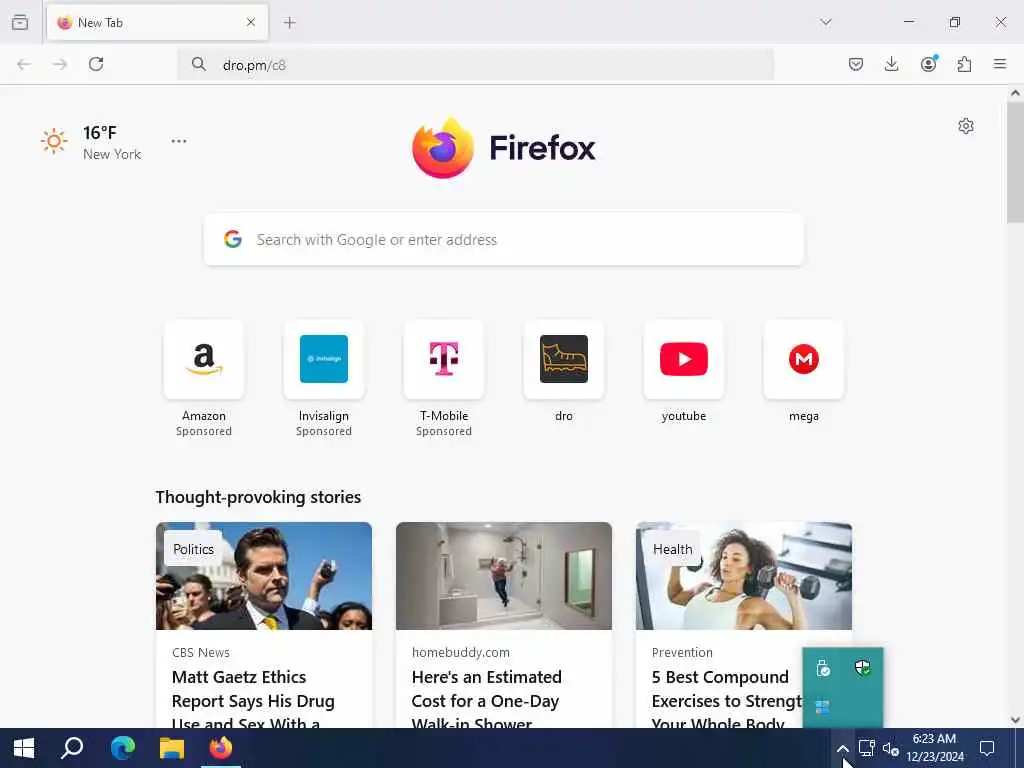1024x768 pixels.
Task: Open the clock showing 6:23 AM
Action: pyautogui.click(x=935, y=748)
